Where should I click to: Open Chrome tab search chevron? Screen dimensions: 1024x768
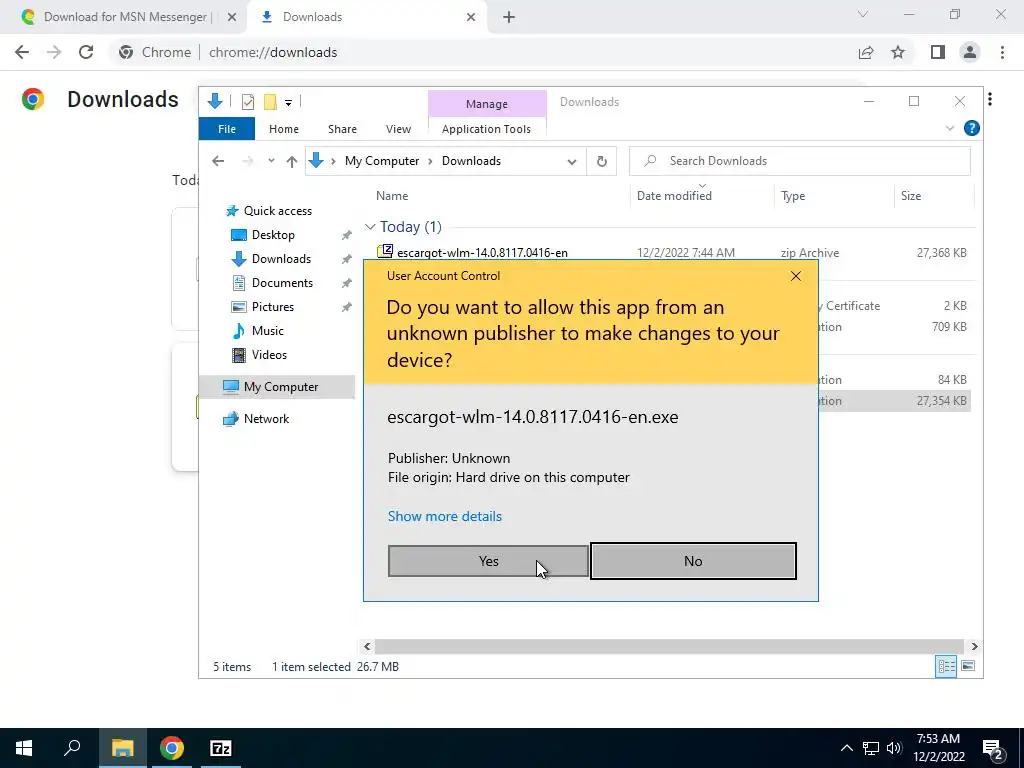click(x=862, y=14)
